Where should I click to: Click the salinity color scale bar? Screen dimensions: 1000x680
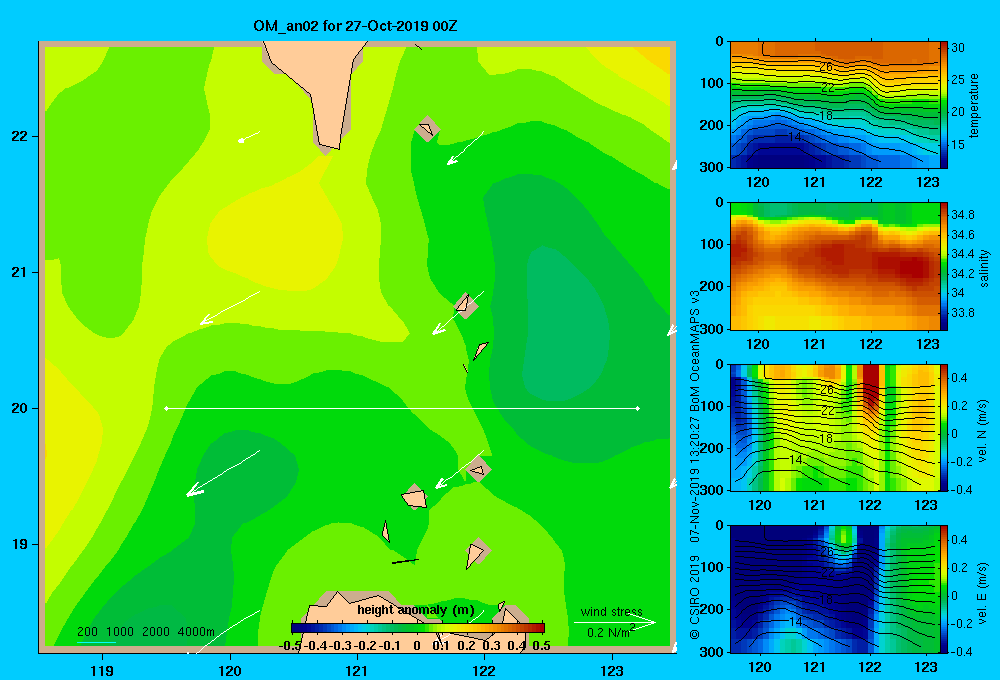[944, 266]
